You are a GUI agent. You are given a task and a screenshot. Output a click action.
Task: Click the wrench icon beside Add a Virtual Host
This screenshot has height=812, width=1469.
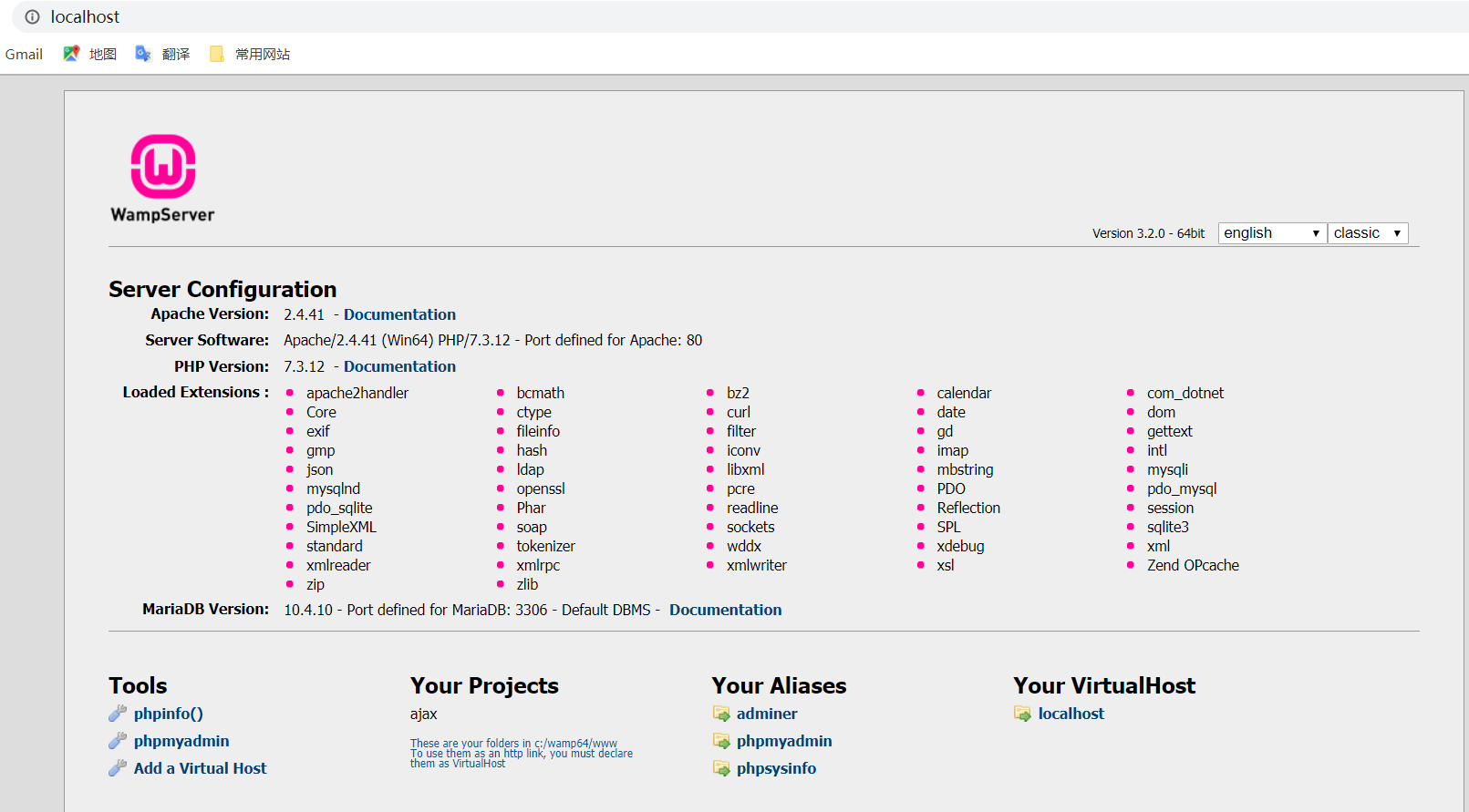pos(118,768)
